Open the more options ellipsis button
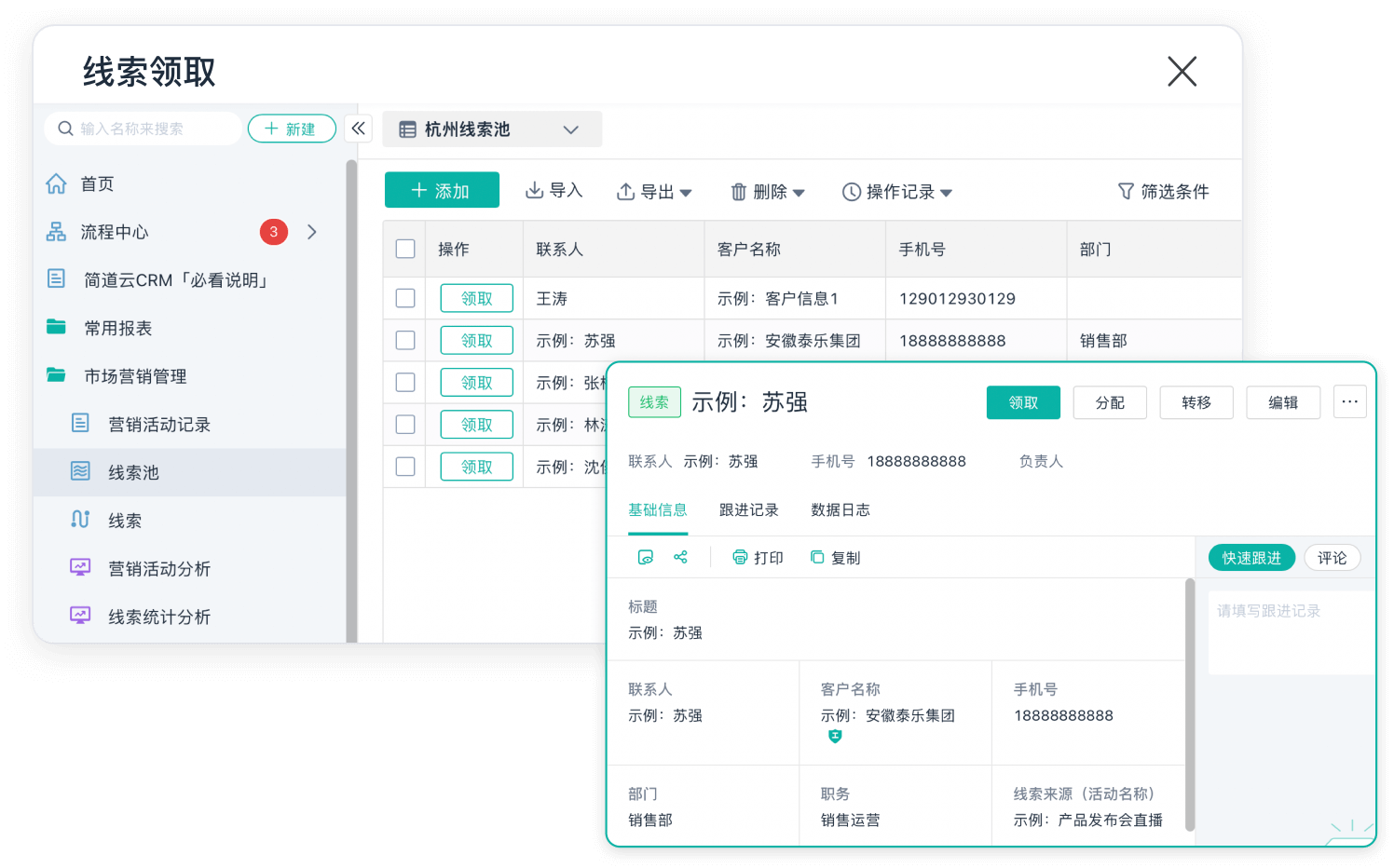The width and height of the screenshot is (1394, 868). click(1349, 401)
